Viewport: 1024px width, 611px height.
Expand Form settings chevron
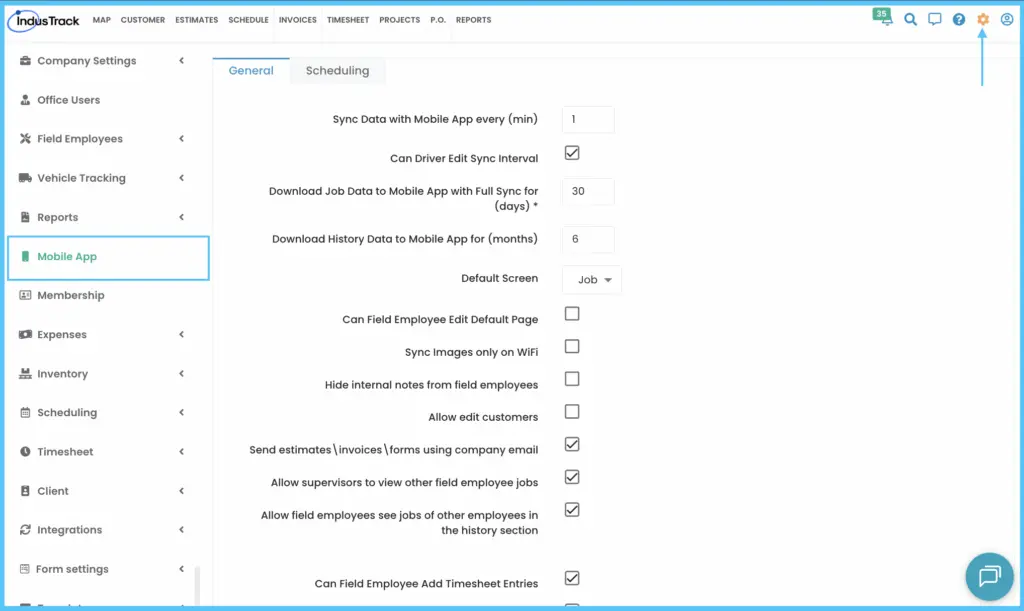[182, 569]
